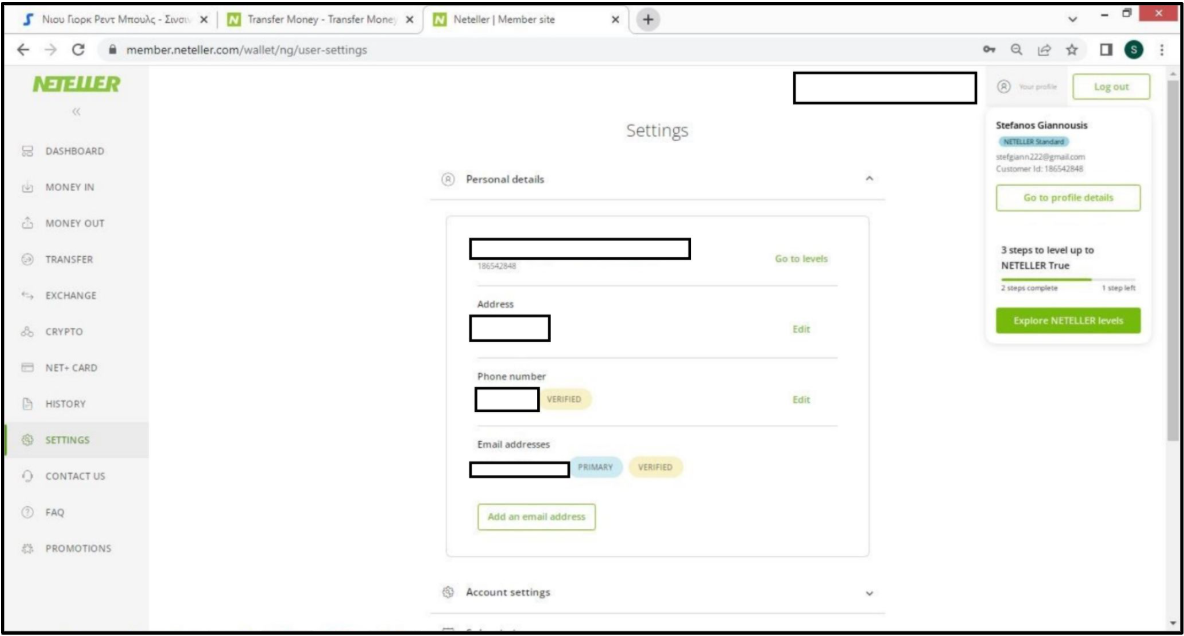Open the Crypto section icon
The width and height of the screenshot is (1184, 636).
[27, 332]
